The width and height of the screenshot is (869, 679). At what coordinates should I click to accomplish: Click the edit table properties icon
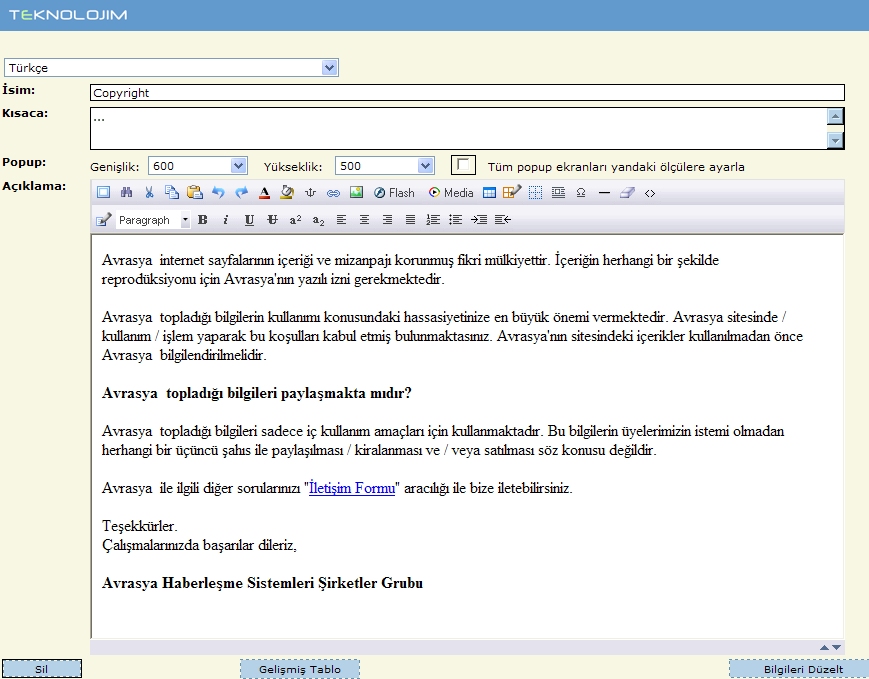tap(512, 192)
